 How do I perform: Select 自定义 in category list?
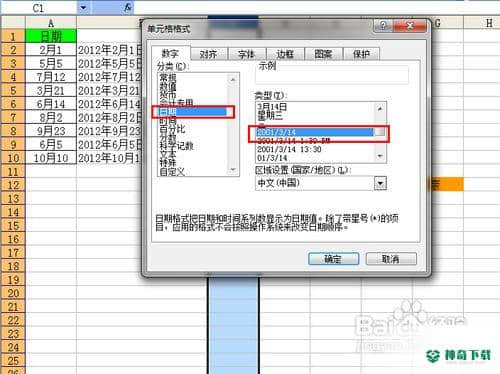172,172
